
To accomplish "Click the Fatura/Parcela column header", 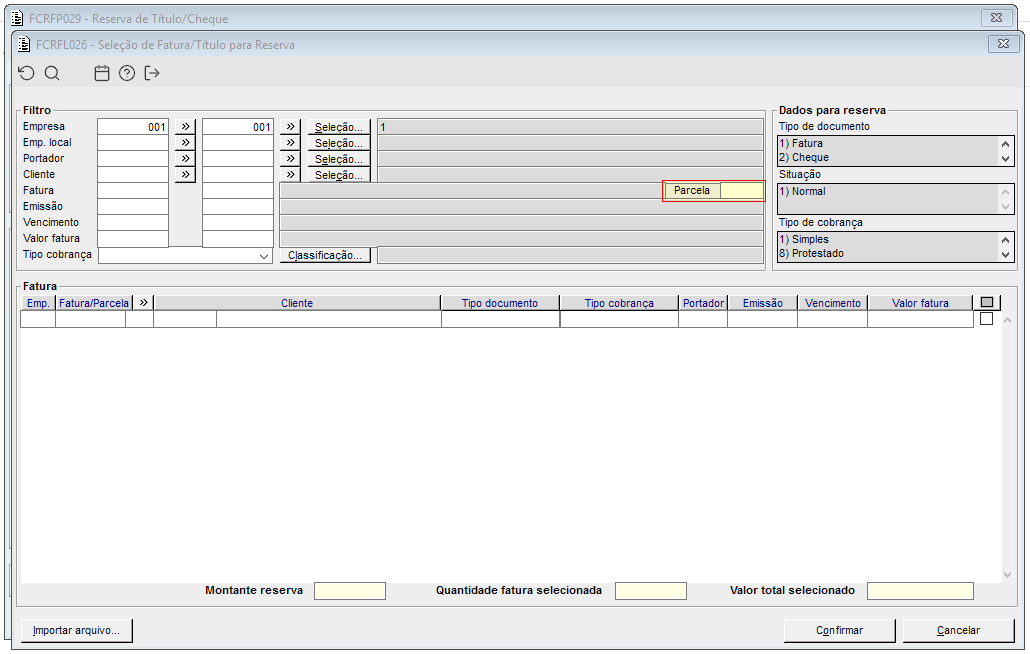I will pos(94,303).
